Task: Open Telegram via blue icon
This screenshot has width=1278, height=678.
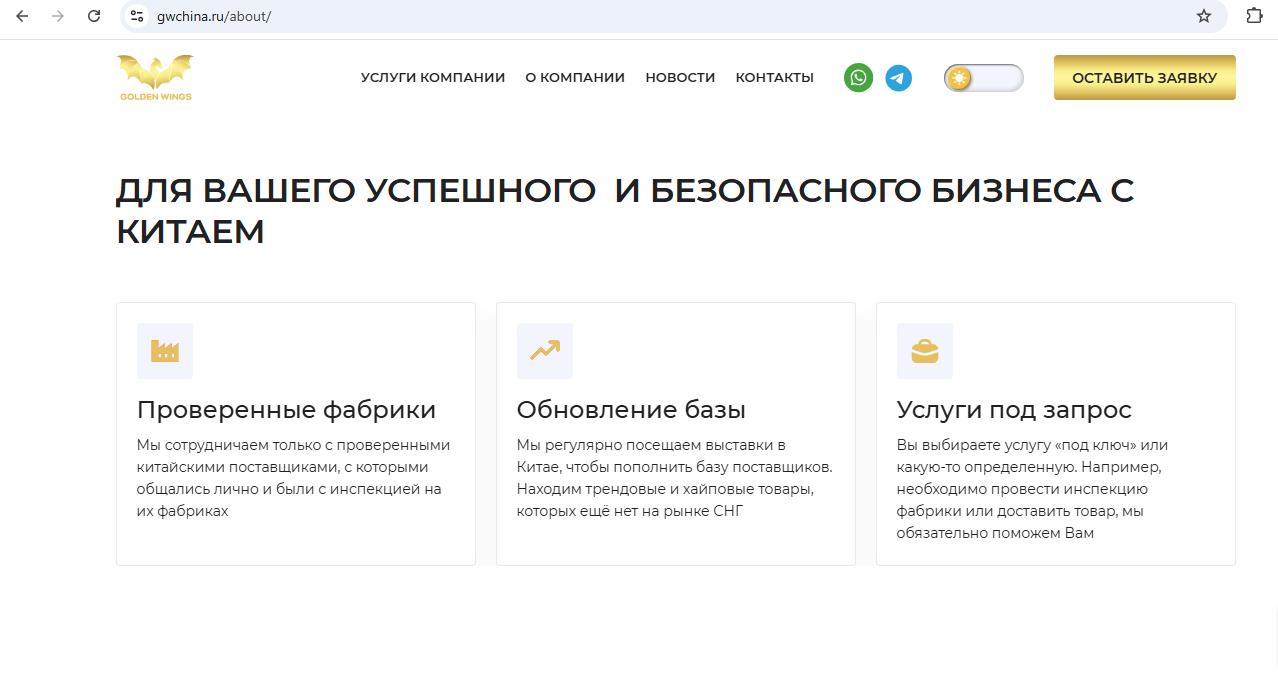Action: coord(898,77)
